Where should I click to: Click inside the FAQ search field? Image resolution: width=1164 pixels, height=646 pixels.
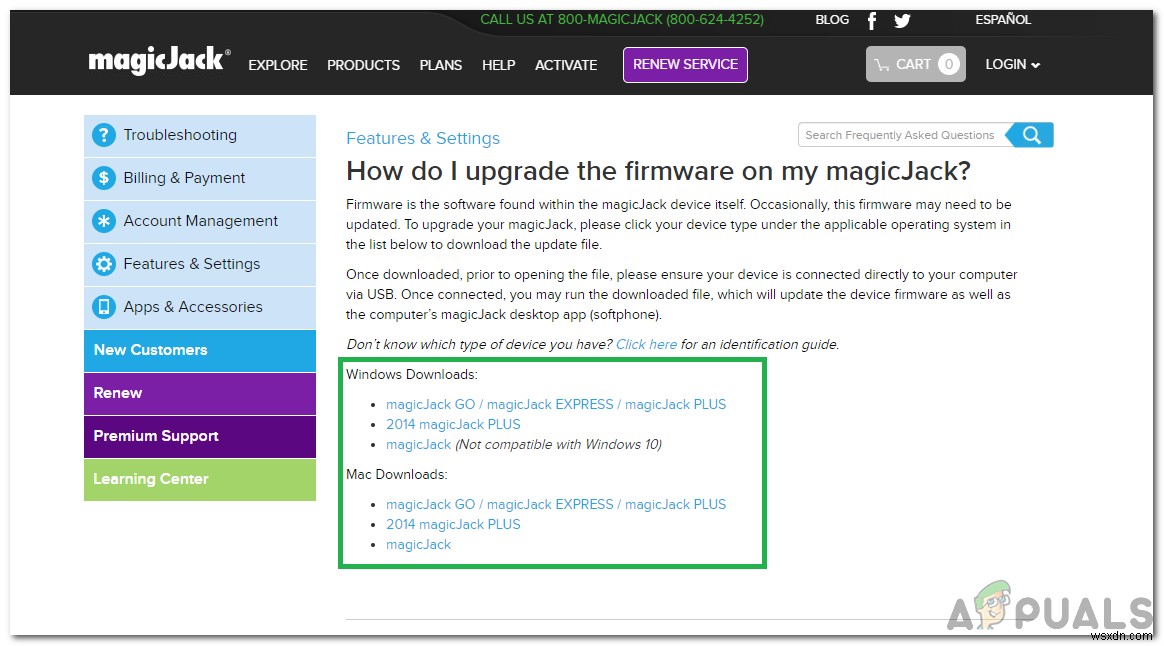click(x=895, y=134)
